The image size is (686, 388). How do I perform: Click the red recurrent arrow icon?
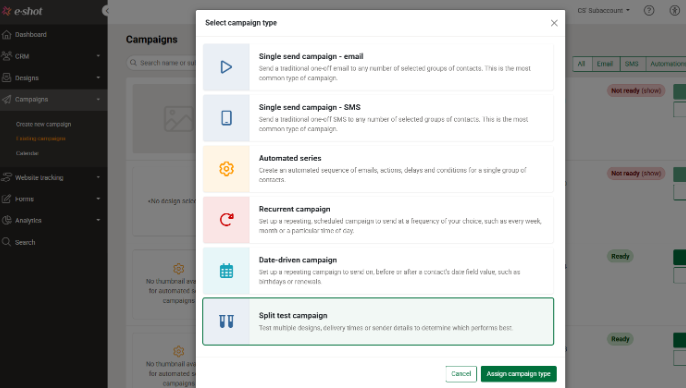point(226,219)
